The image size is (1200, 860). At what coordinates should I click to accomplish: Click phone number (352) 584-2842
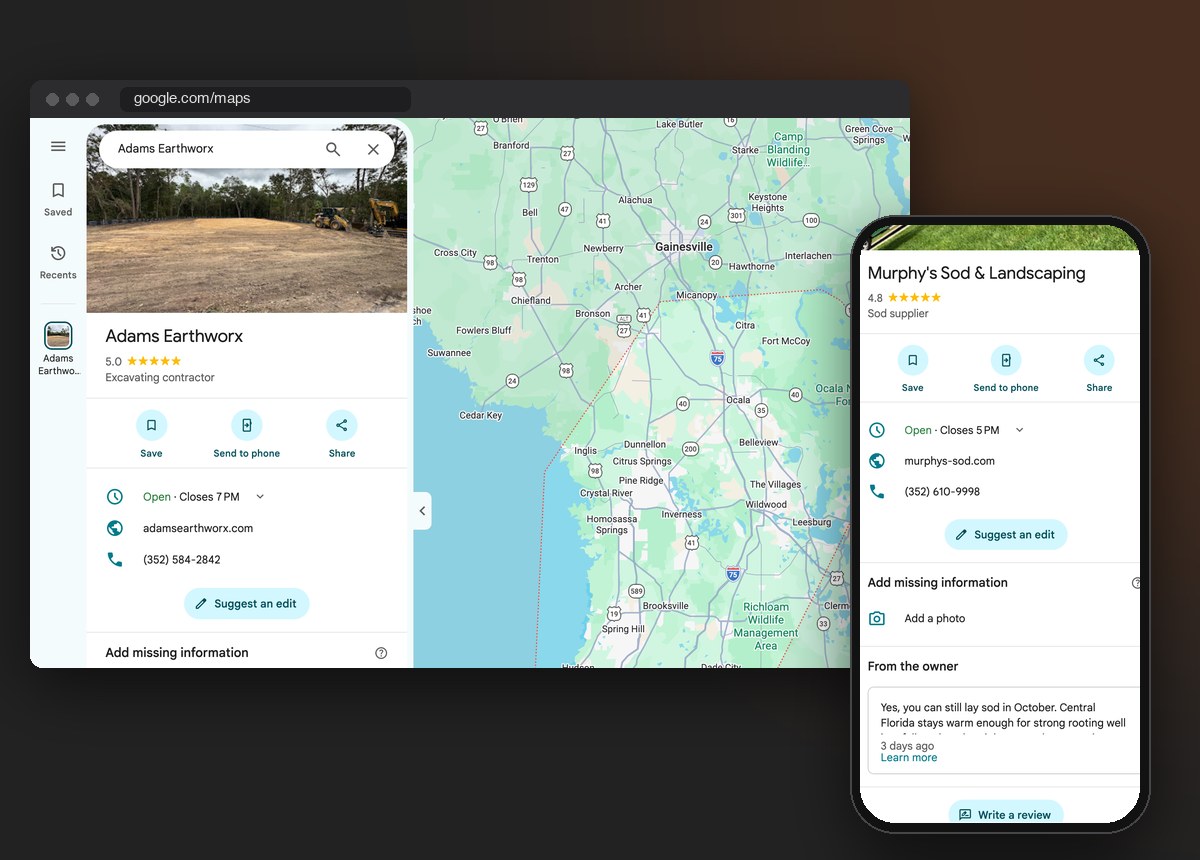tap(182, 560)
